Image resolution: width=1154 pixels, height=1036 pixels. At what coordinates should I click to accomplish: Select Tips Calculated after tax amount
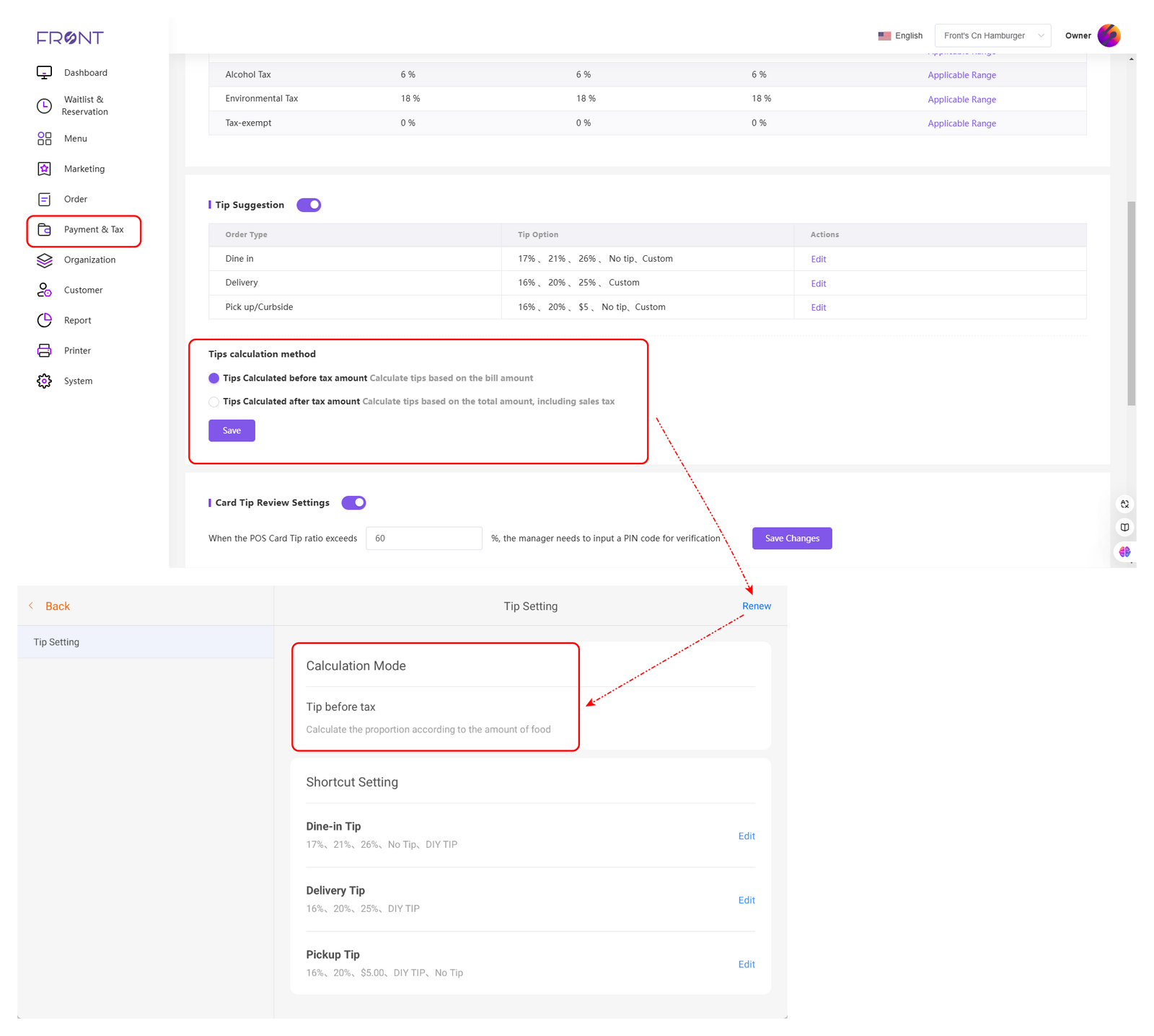click(214, 402)
